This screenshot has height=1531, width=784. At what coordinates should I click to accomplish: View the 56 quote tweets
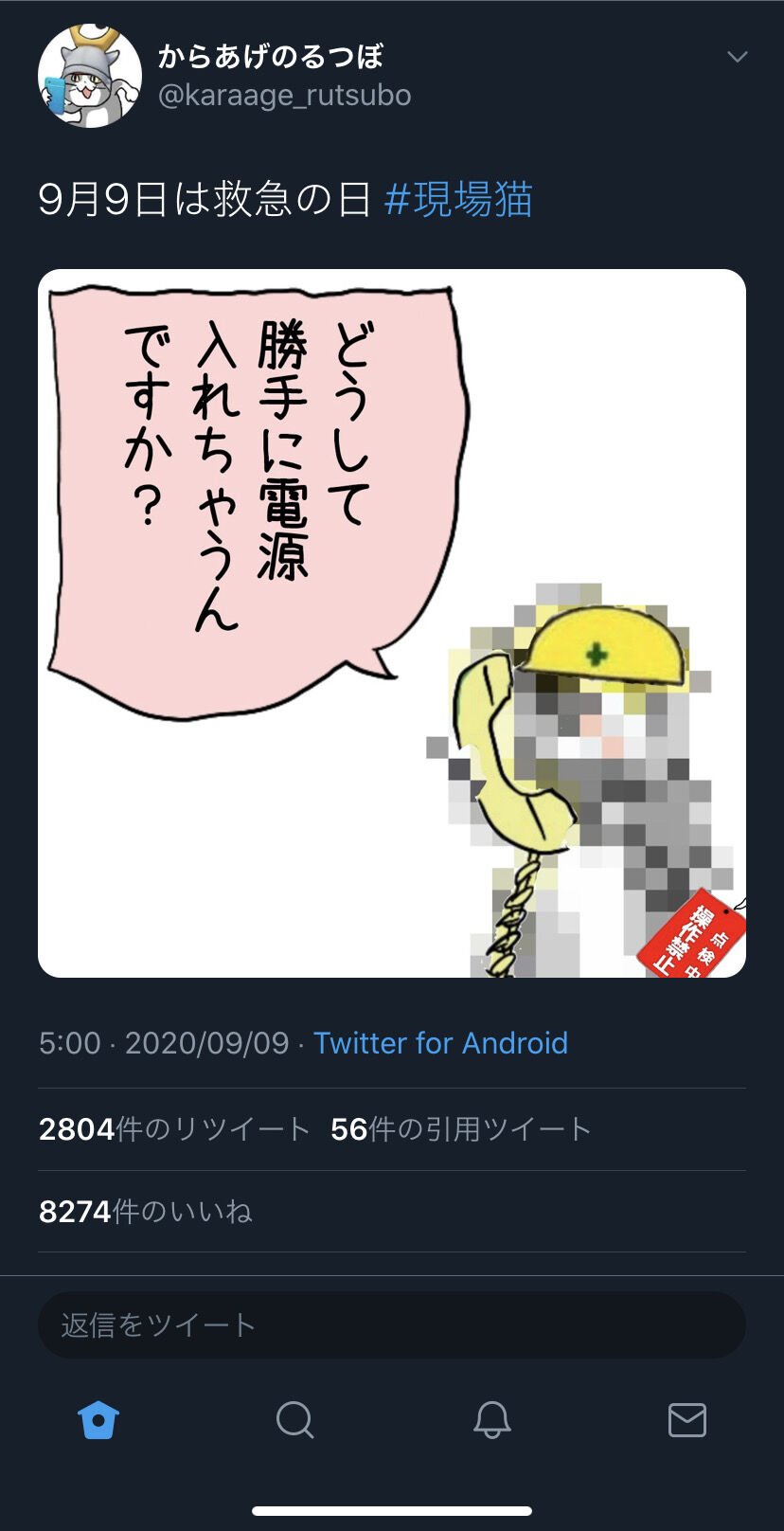[460, 1129]
